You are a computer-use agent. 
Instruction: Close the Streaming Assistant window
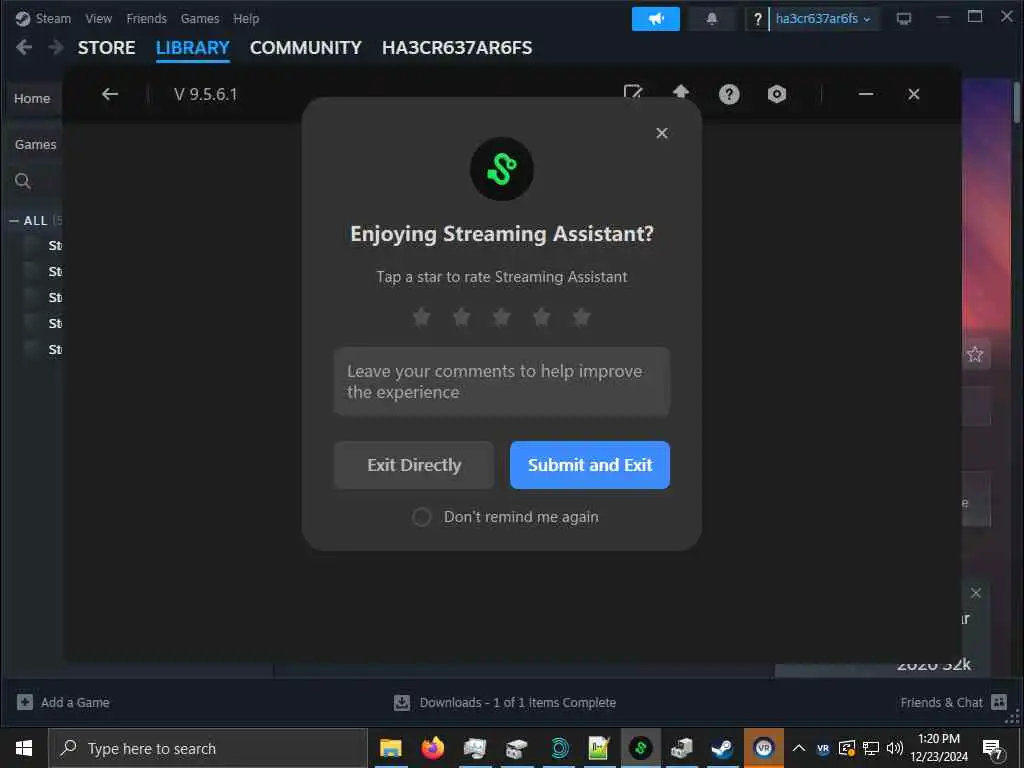click(x=914, y=94)
